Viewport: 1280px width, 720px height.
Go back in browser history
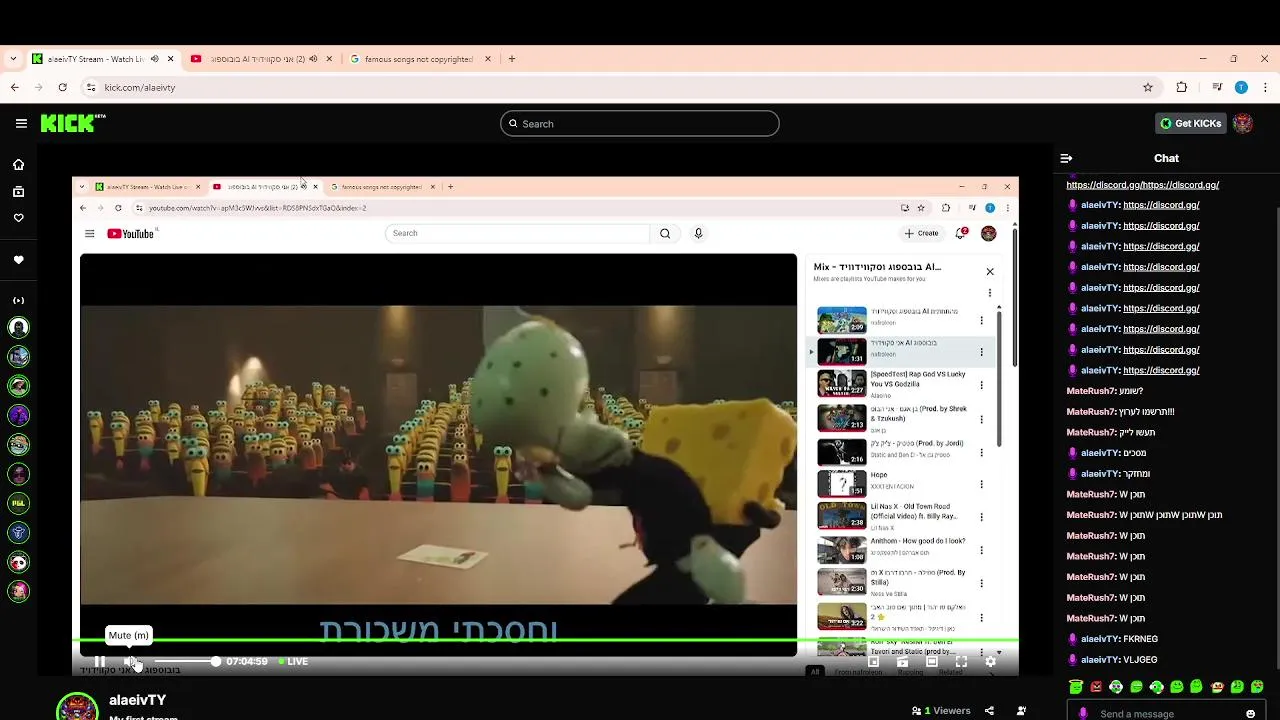(x=14, y=87)
